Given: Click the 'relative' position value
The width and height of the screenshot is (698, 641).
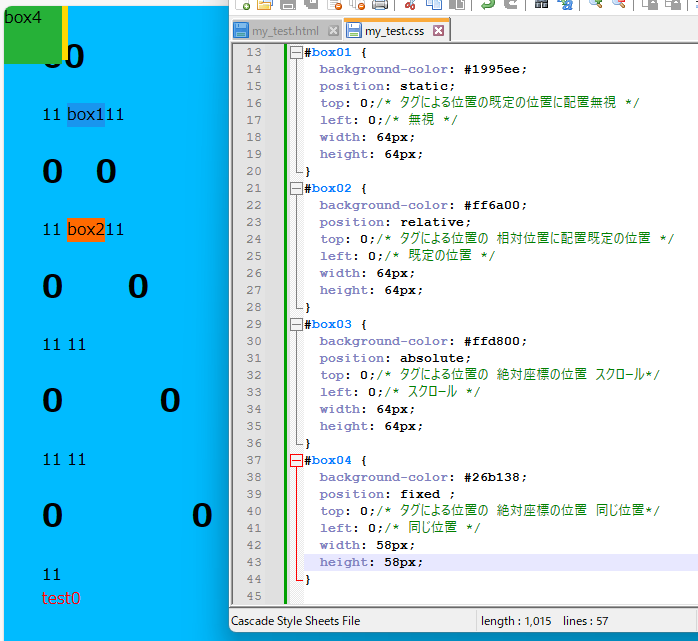Looking at the screenshot, I should pyautogui.click(x=432, y=222).
